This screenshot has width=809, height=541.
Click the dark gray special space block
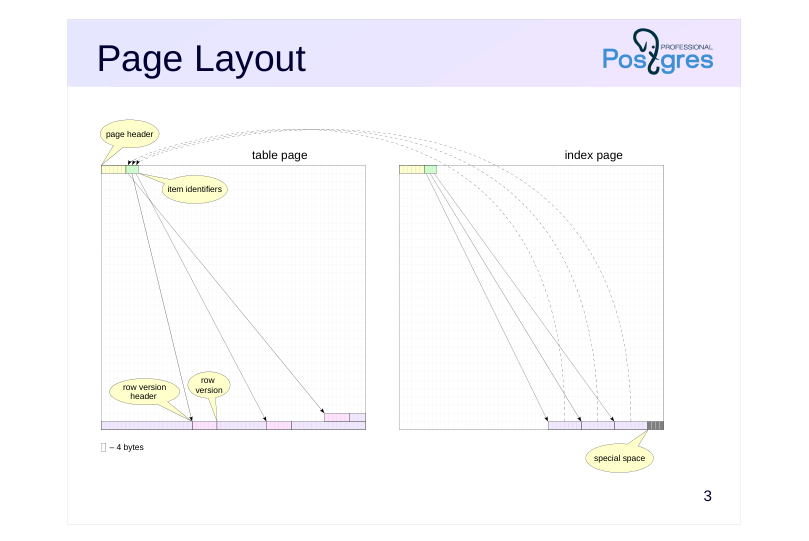pos(655,425)
